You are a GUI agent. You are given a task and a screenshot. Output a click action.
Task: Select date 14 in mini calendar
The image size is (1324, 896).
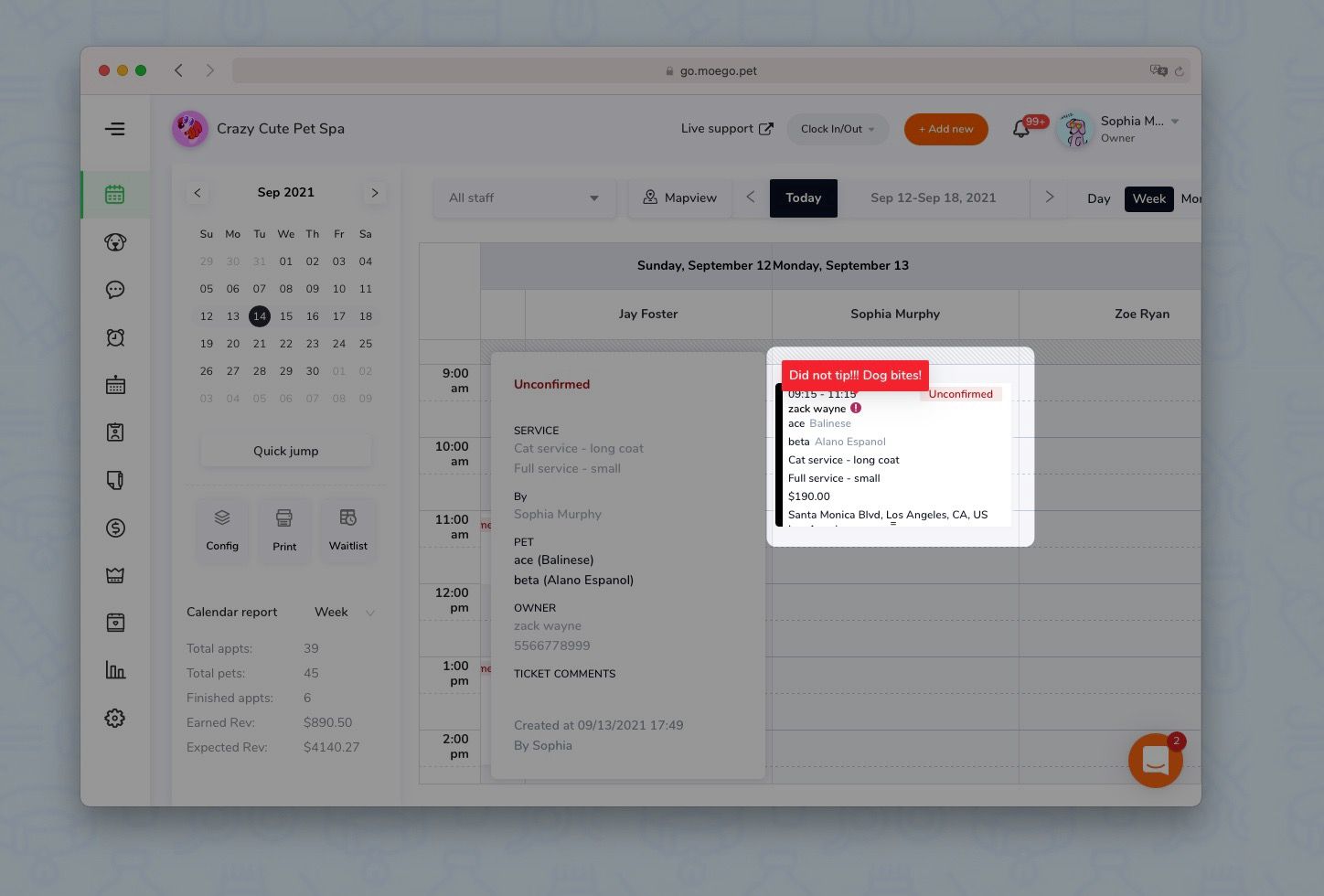(260, 316)
